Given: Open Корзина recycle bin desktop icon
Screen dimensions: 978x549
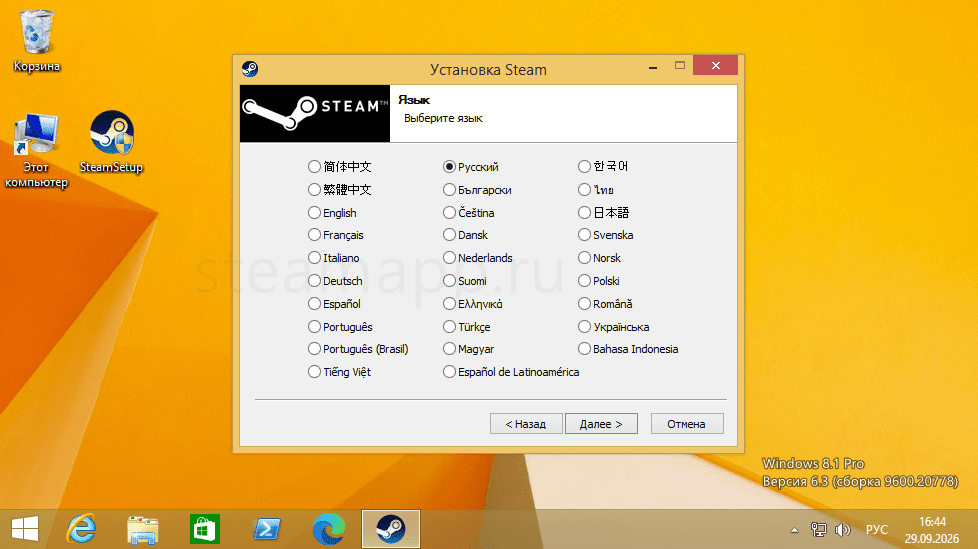Looking at the screenshot, I should [37, 41].
